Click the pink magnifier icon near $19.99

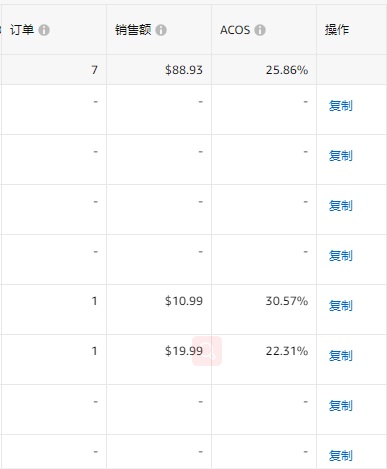207,351
